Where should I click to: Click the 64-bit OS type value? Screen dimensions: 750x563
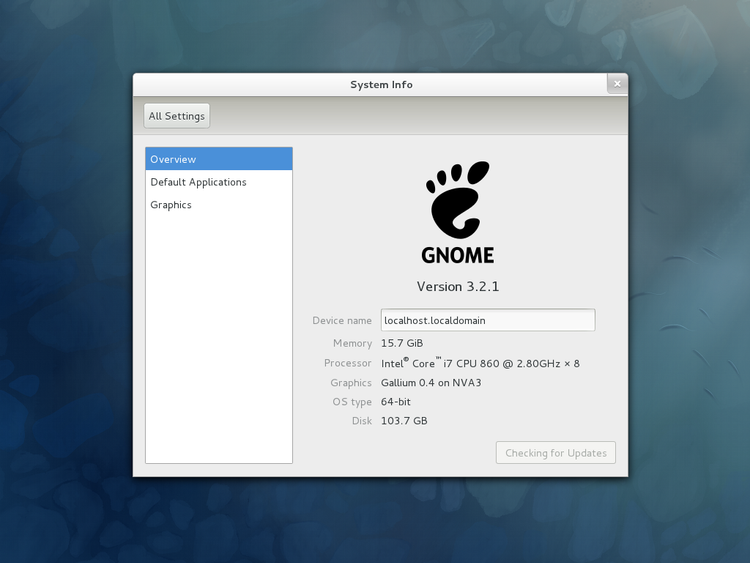tap(396, 402)
